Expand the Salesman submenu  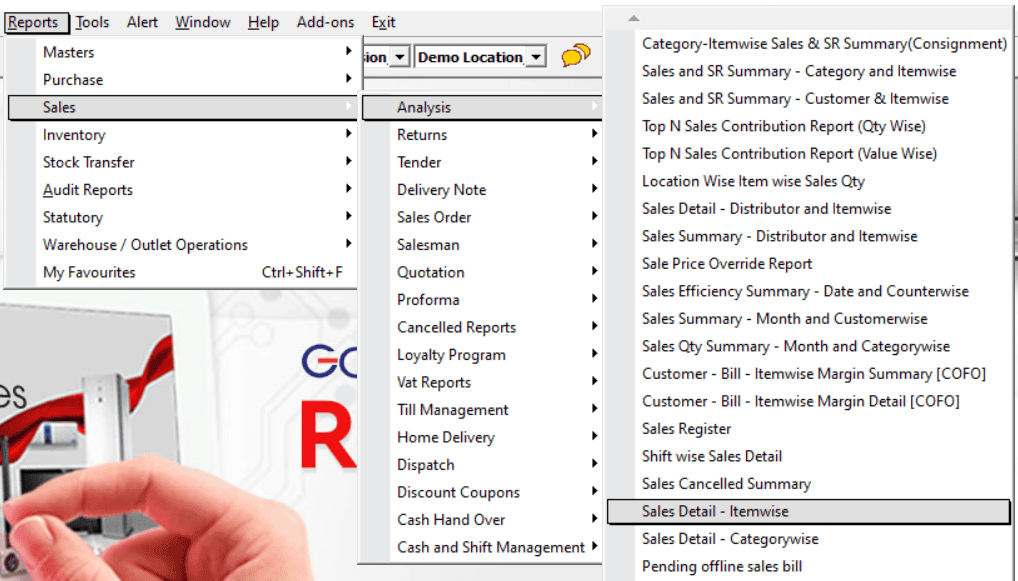pyautogui.click(x=482, y=245)
